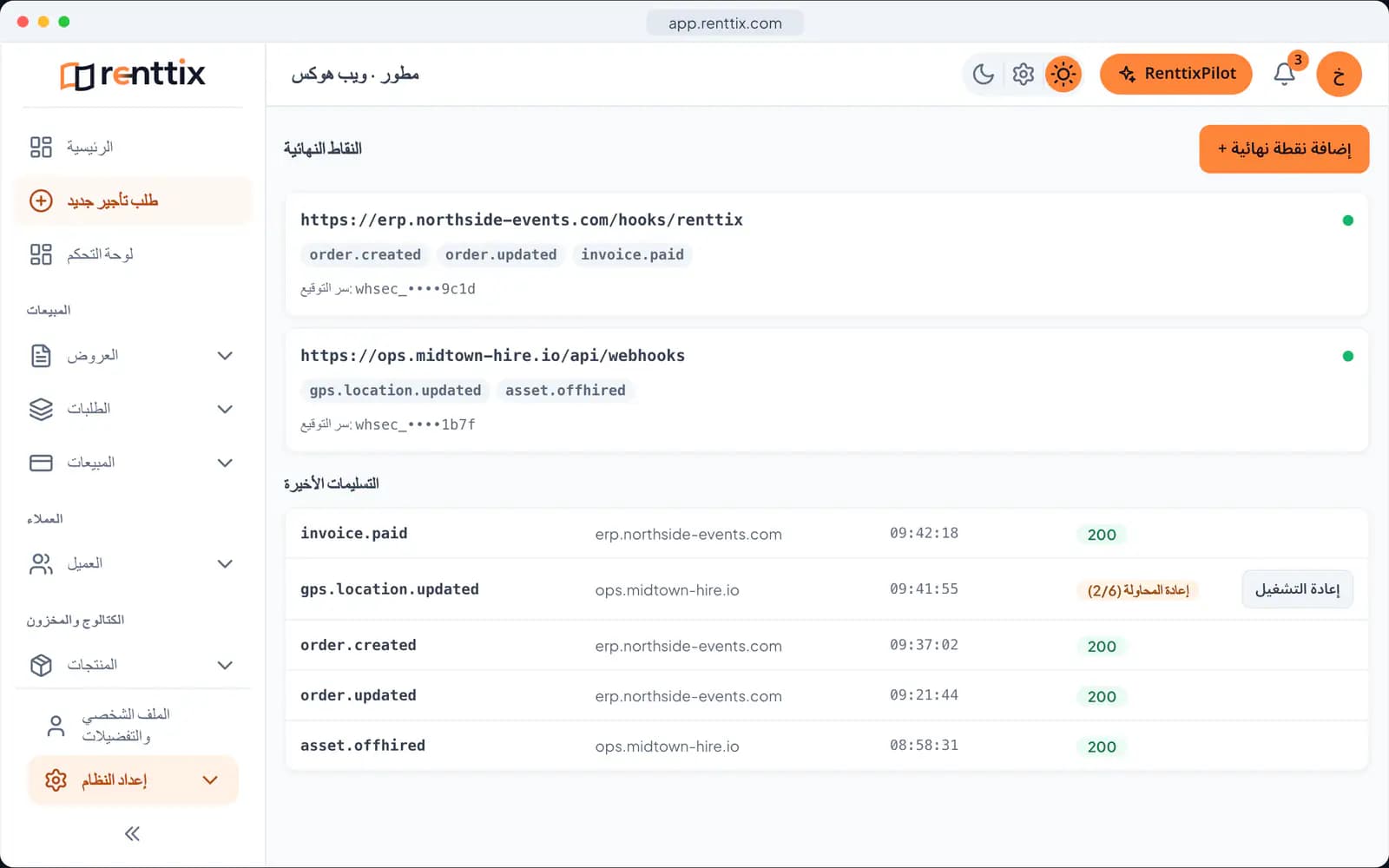The image size is (1389, 868).
Task: Open لوحة التحكم dashboard icon
Action: [41, 254]
